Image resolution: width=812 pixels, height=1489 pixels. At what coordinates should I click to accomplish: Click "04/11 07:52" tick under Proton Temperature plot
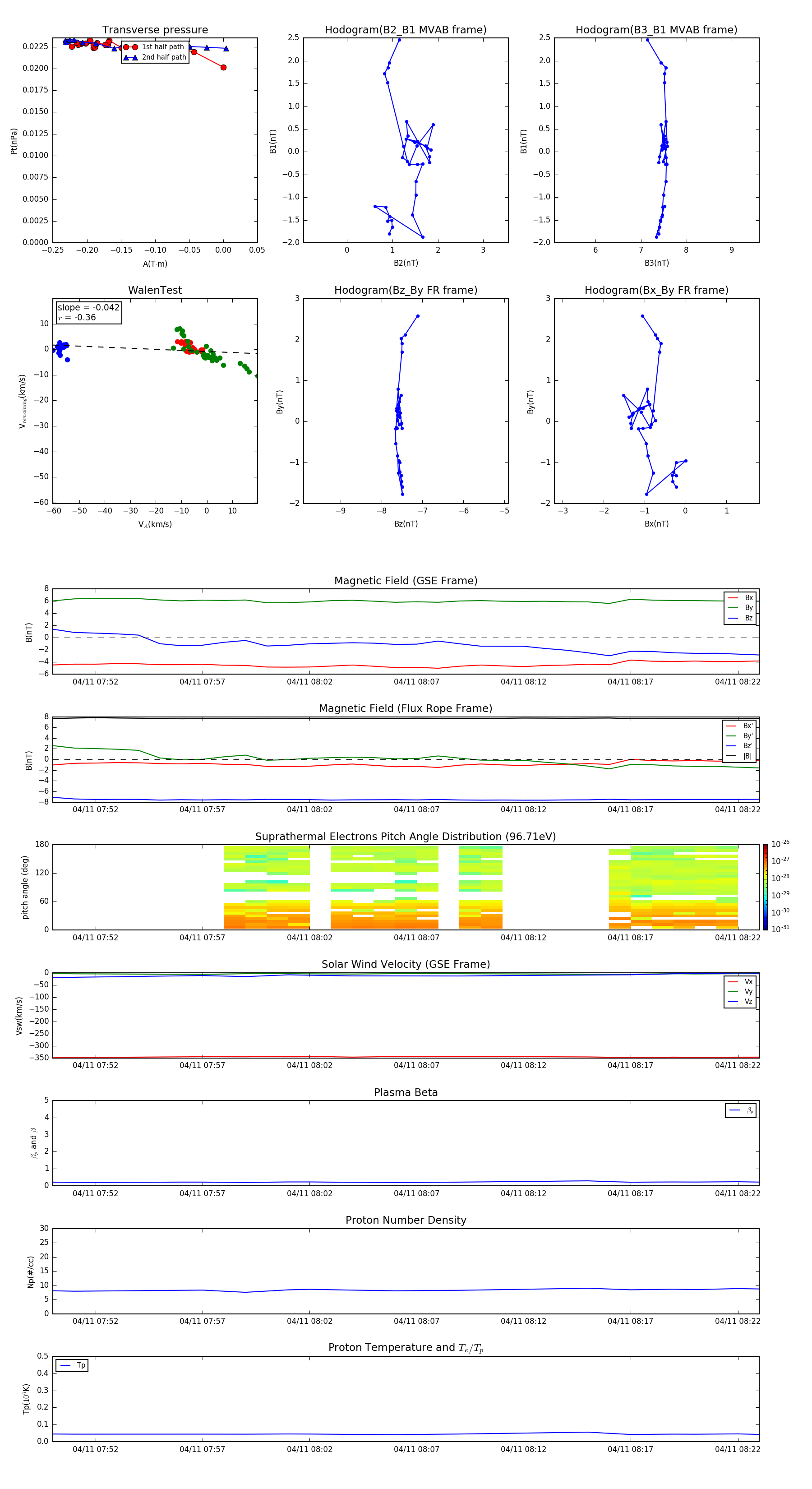point(95,1449)
